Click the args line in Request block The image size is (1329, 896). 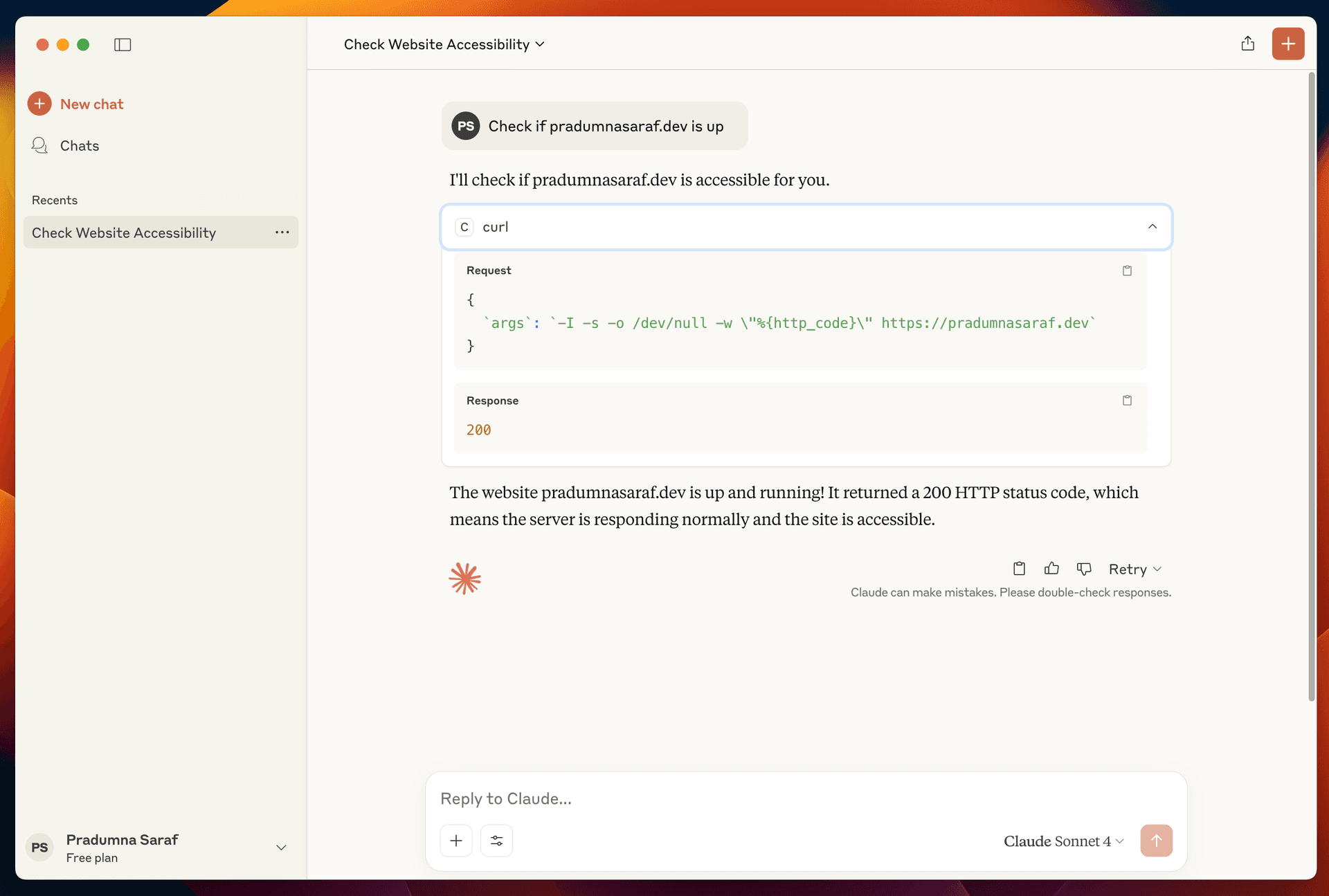tap(790, 323)
